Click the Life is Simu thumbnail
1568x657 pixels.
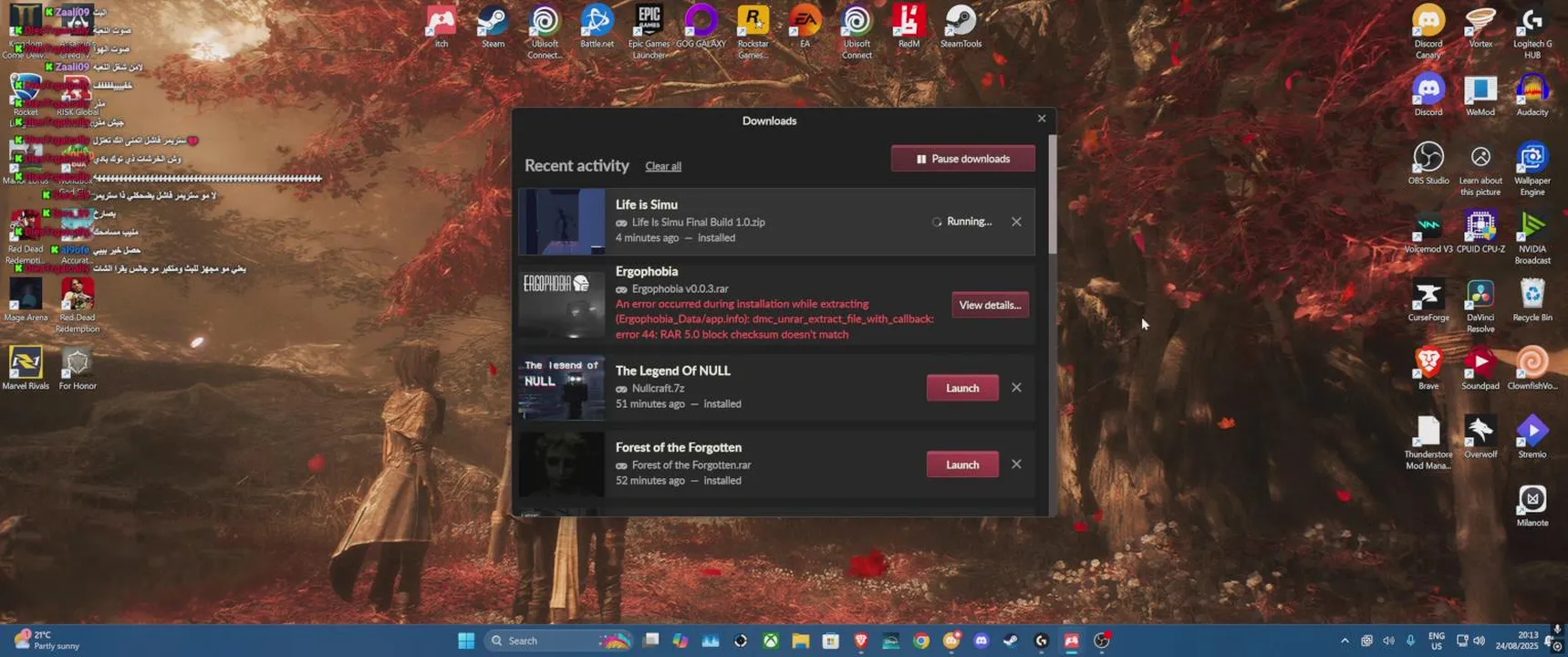click(562, 222)
